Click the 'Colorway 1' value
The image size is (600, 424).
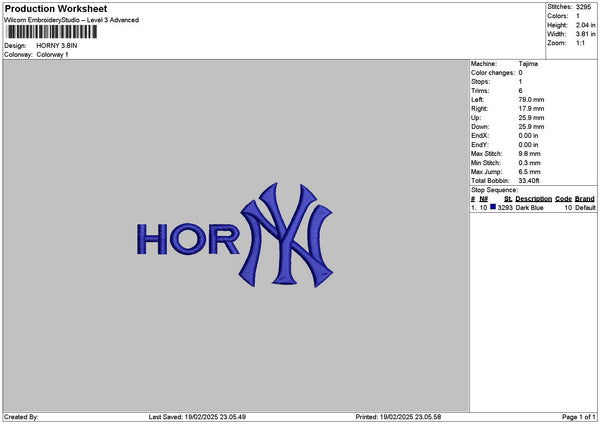click(52, 55)
